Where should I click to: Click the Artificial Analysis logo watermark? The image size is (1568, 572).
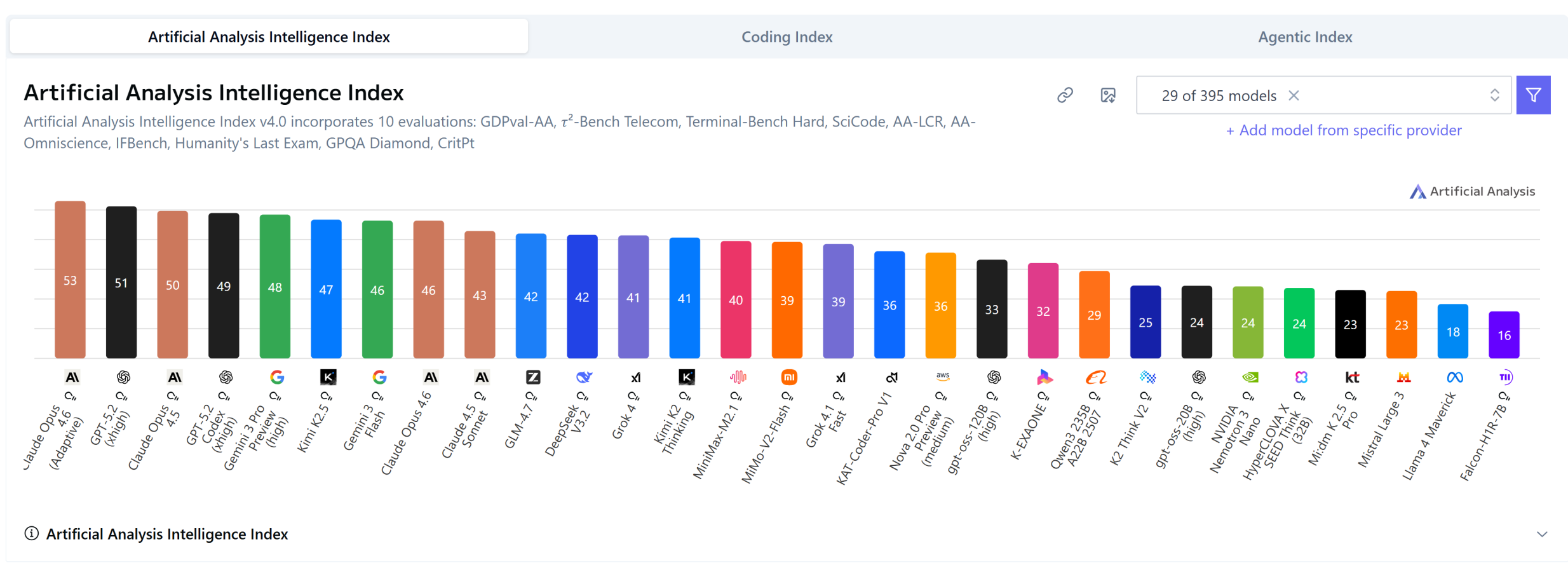pos(1471,191)
